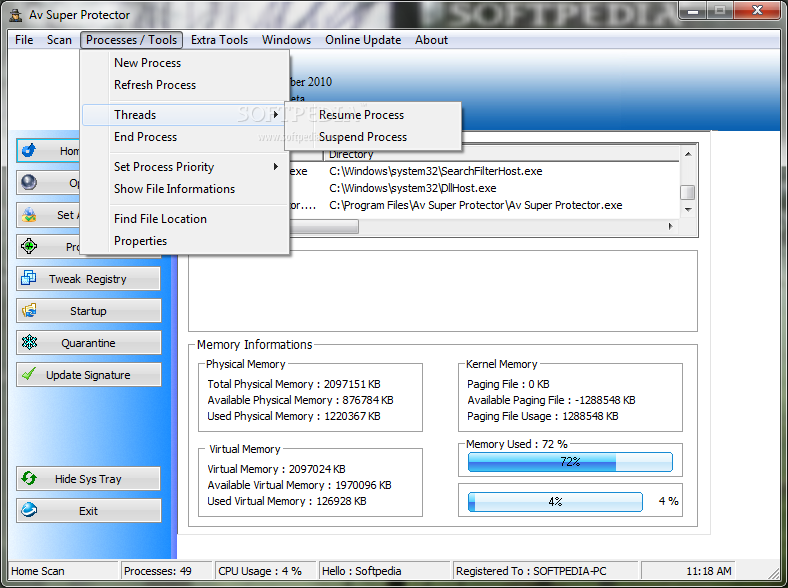Screen dimensions: 788x588
Task: Click the Tweak Registry button
Action: coord(88,278)
